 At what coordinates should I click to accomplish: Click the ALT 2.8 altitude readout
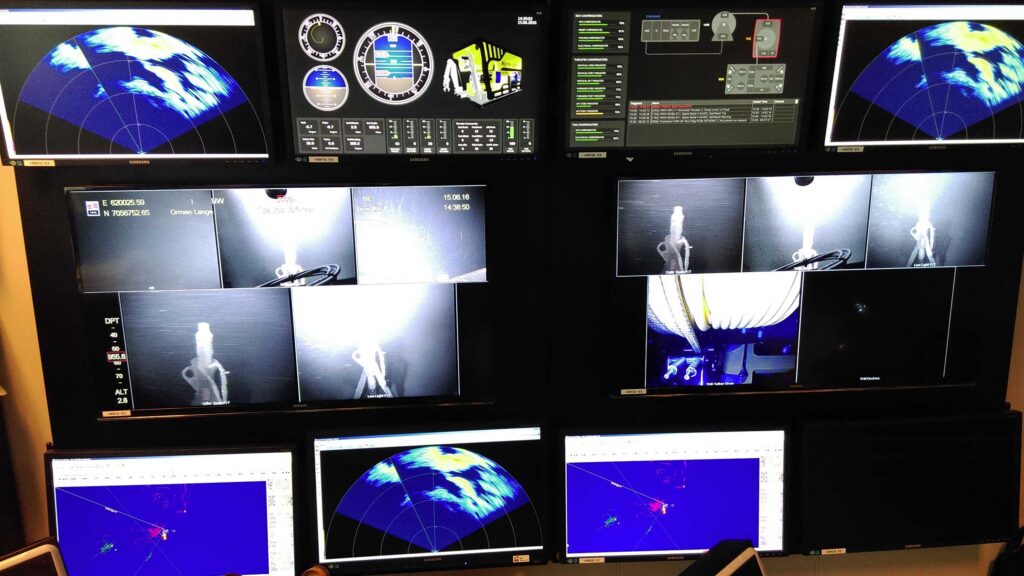121,396
